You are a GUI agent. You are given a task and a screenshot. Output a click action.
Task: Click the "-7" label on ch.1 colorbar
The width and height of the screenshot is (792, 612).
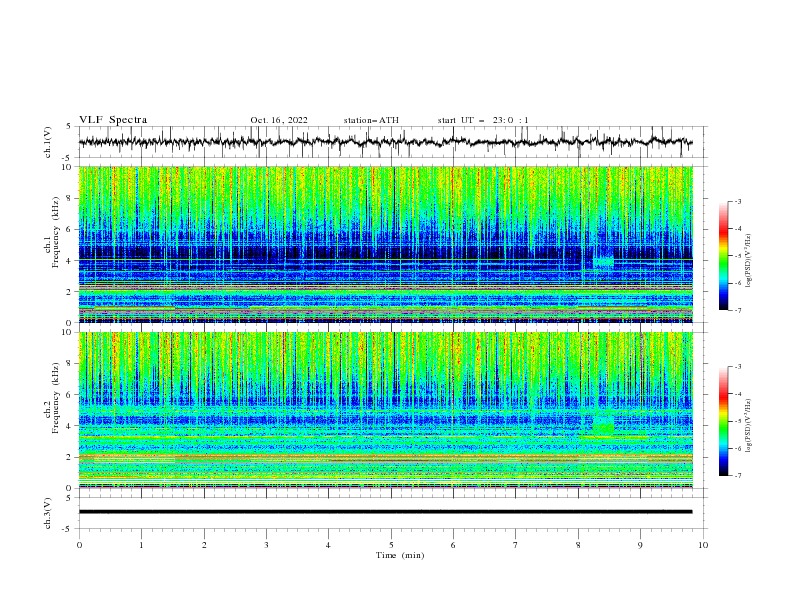tap(738, 310)
